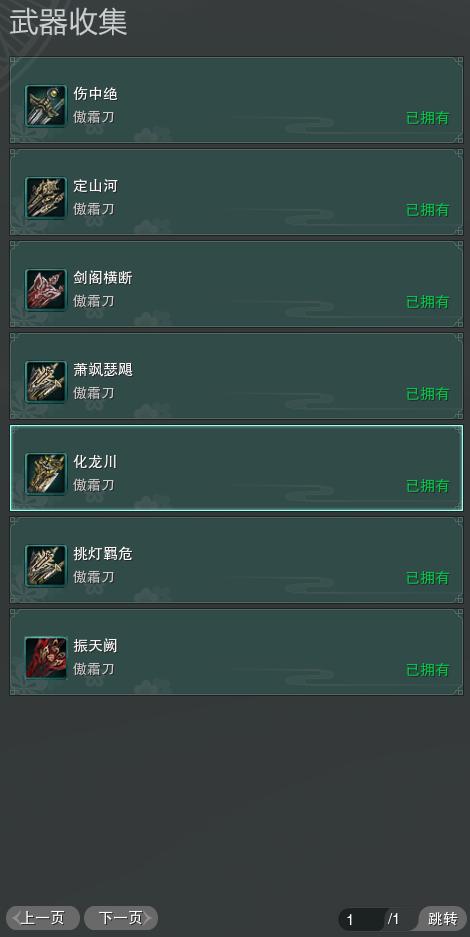The height and width of the screenshot is (937, 470).
Task: Click 傲霜刀 subtitle under 化龙川
Action: pos(94,485)
